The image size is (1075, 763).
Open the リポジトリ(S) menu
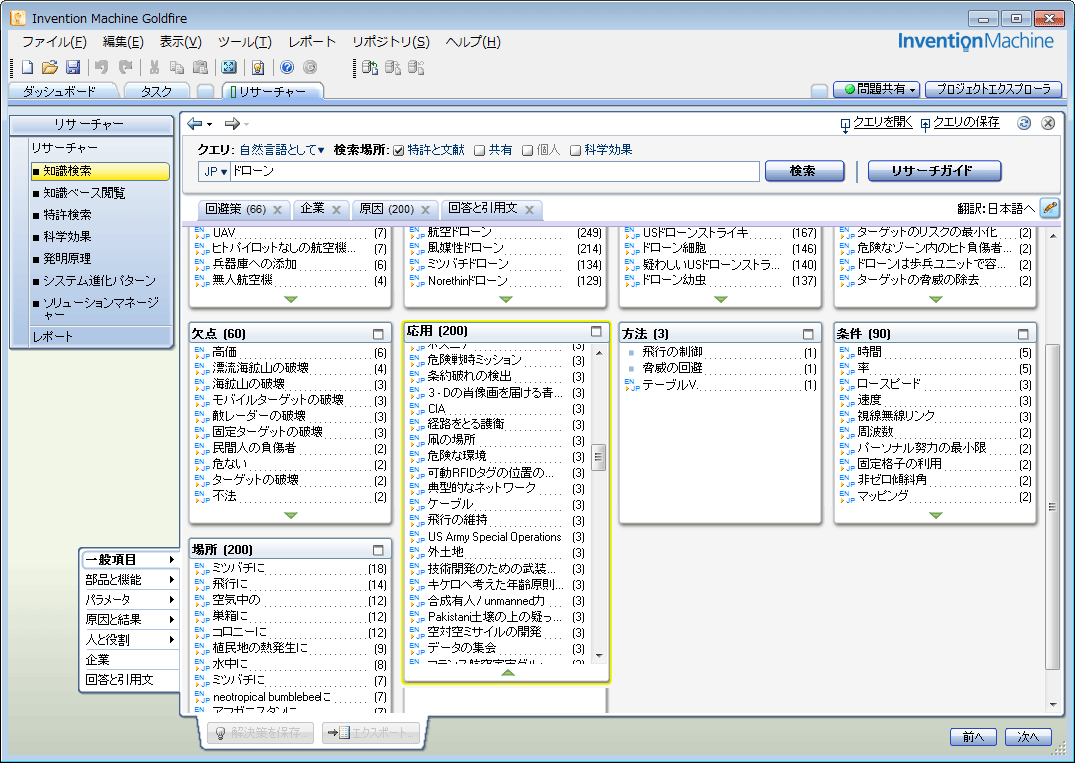(391, 42)
